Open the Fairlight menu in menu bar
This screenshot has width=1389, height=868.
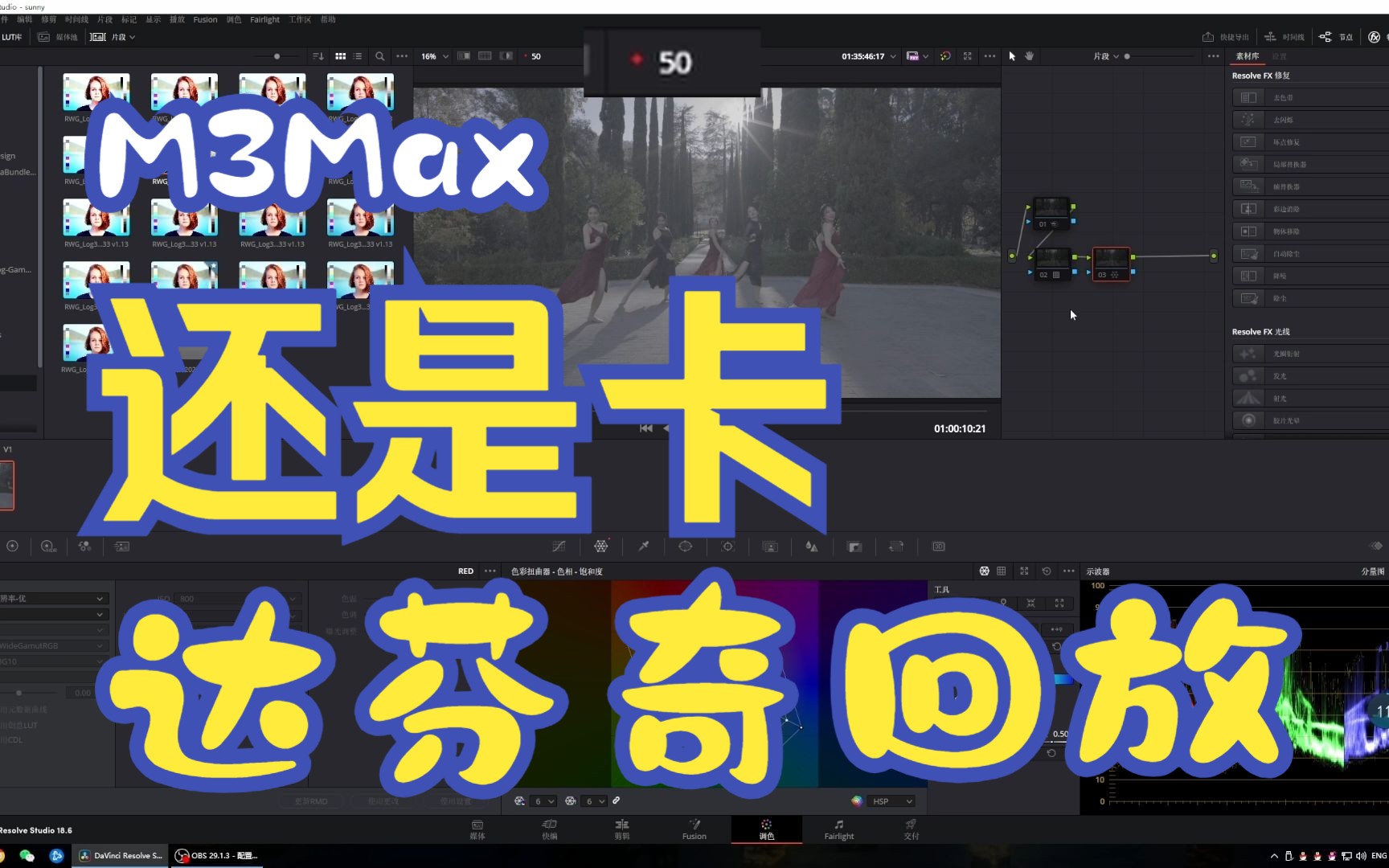click(x=264, y=19)
